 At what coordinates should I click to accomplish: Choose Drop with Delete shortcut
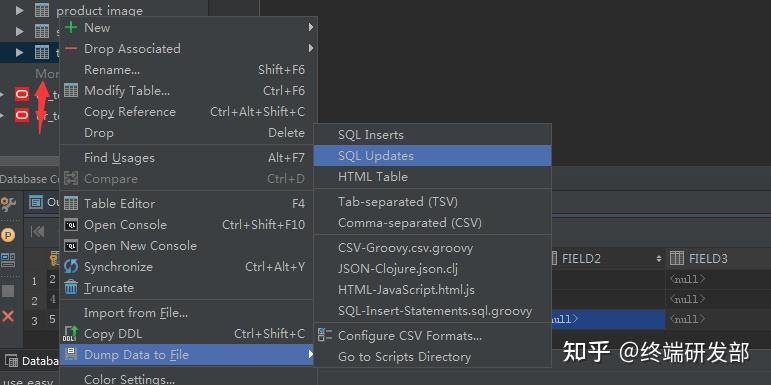186,133
